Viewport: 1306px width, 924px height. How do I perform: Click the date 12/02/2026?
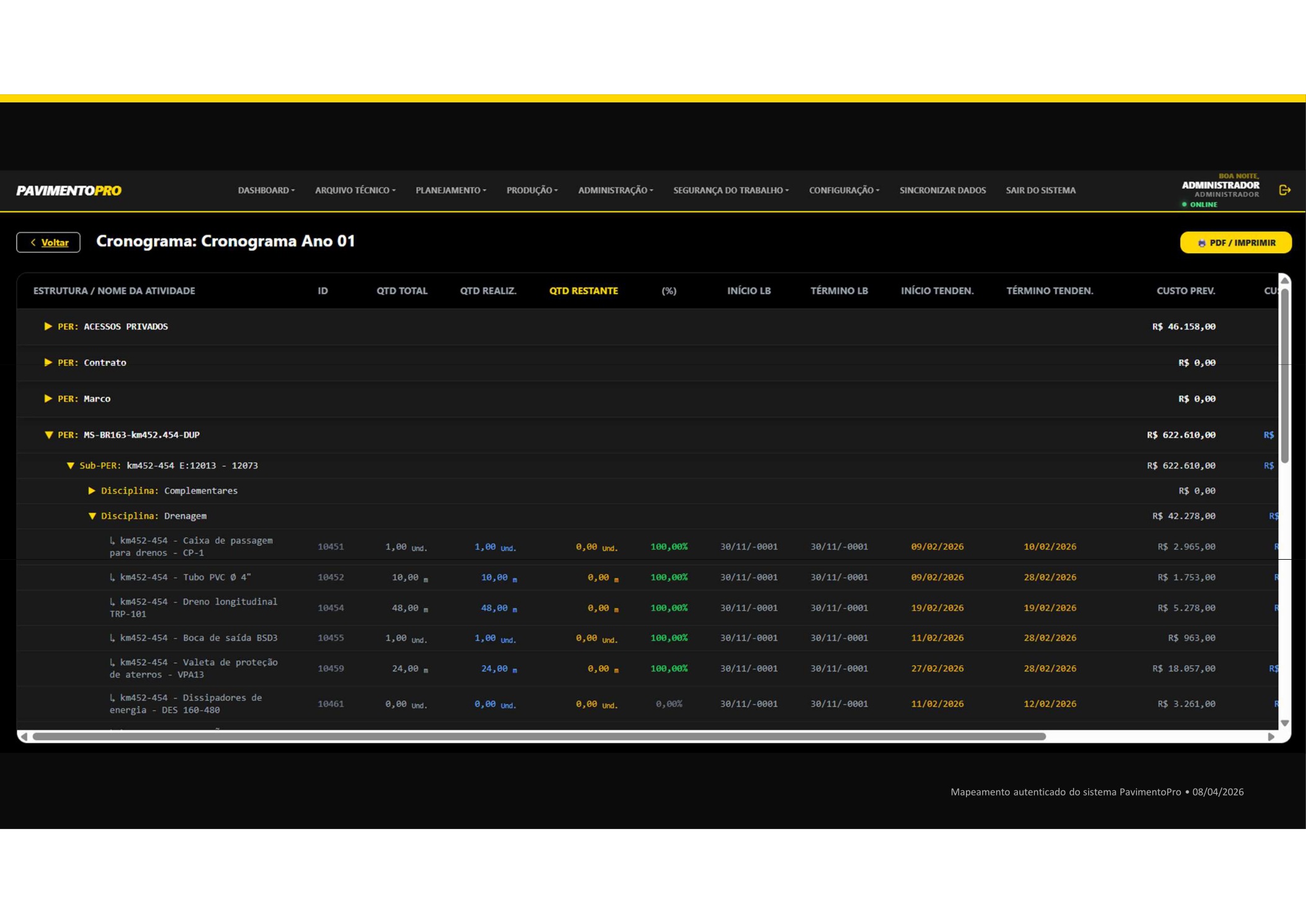click(1050, 704)
